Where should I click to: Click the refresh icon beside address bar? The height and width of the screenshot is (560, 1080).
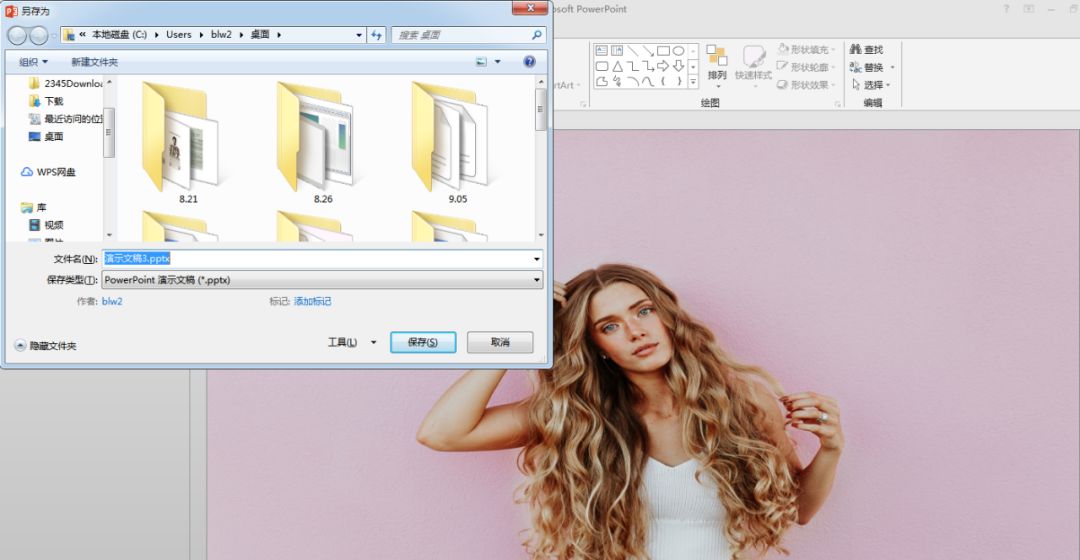tap(377, 35)
